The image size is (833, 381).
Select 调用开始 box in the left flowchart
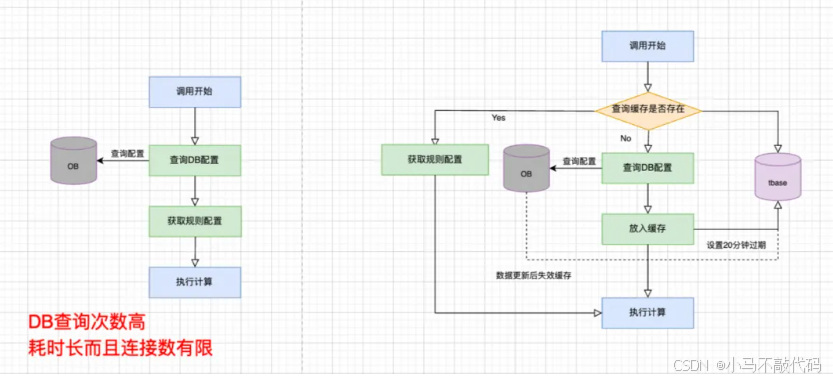click(x=195, y=92)
